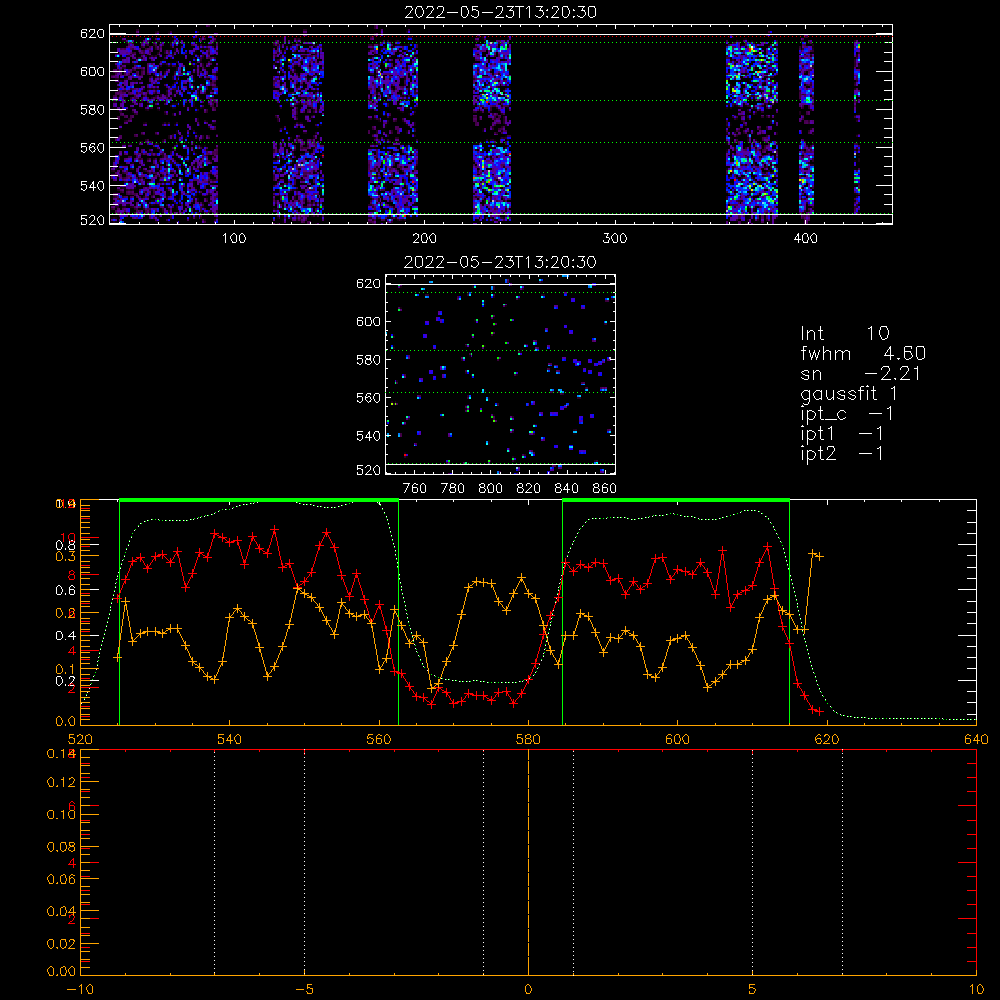Click the timestamp title above the small middle plot
This screenshot has width=1000, height=1000.
500,262
